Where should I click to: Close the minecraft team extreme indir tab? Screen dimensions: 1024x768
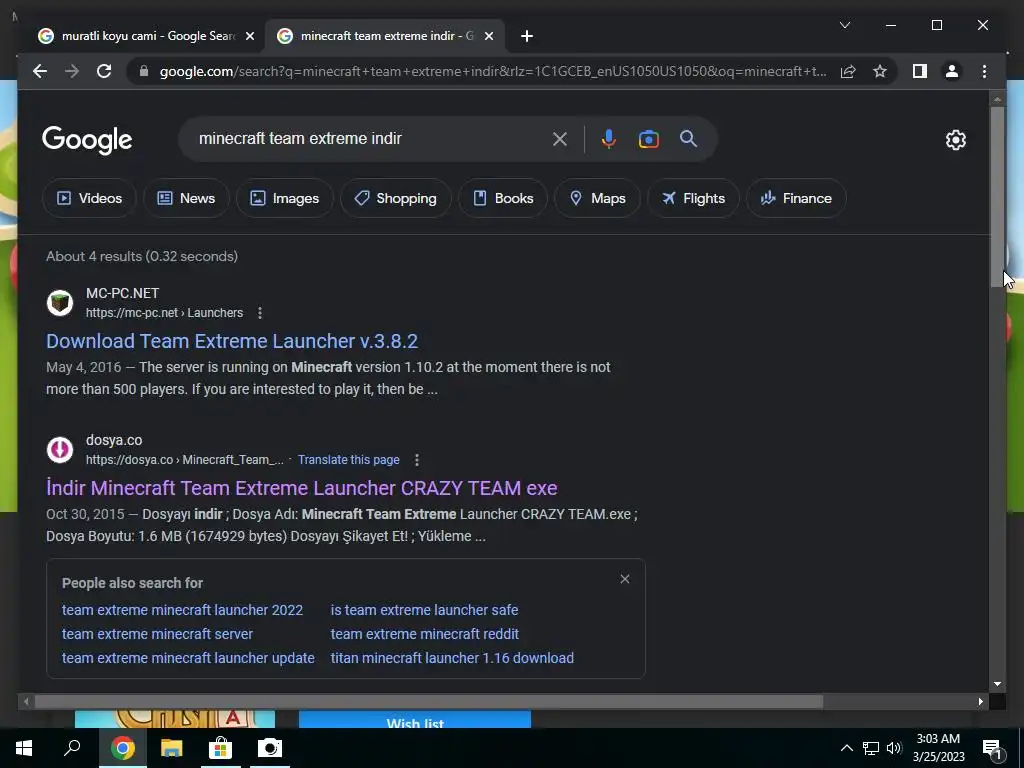pyautogui.click(x=488, y=36)
